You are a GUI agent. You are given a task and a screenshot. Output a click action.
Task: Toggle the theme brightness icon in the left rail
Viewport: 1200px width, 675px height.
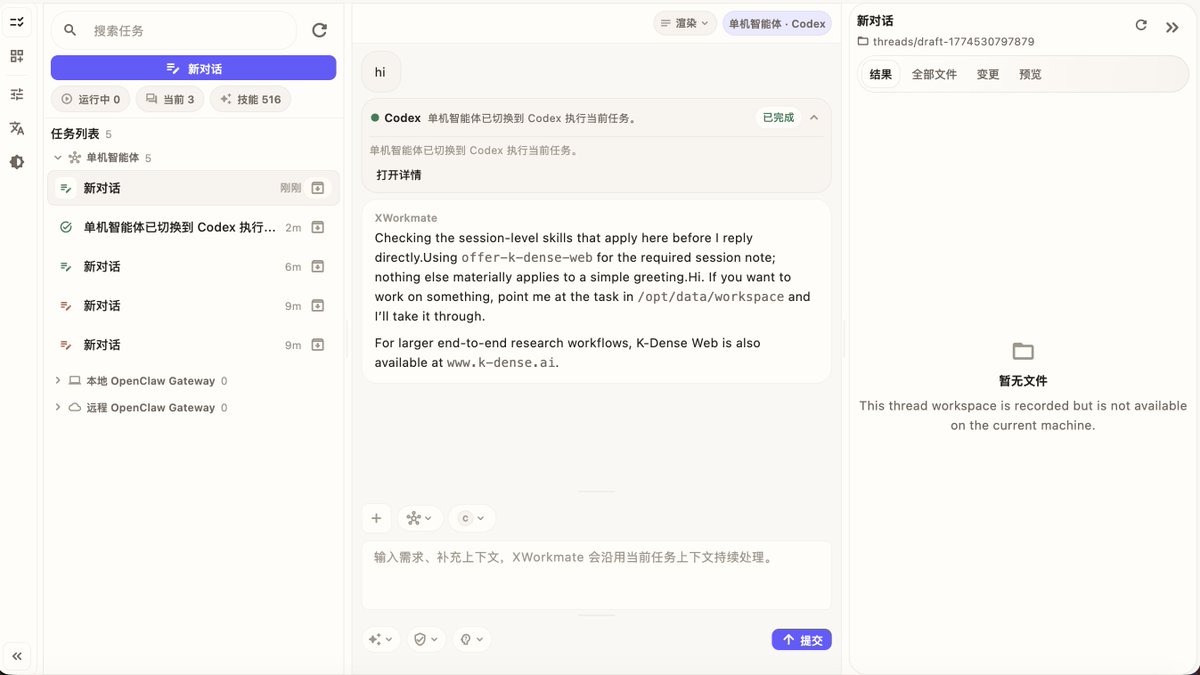[16, 161]
